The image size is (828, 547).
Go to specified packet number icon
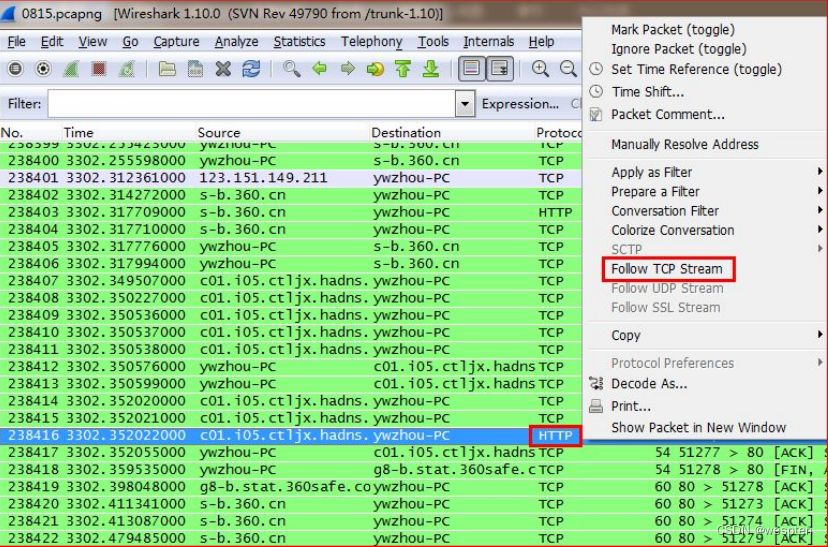(375, 69)
